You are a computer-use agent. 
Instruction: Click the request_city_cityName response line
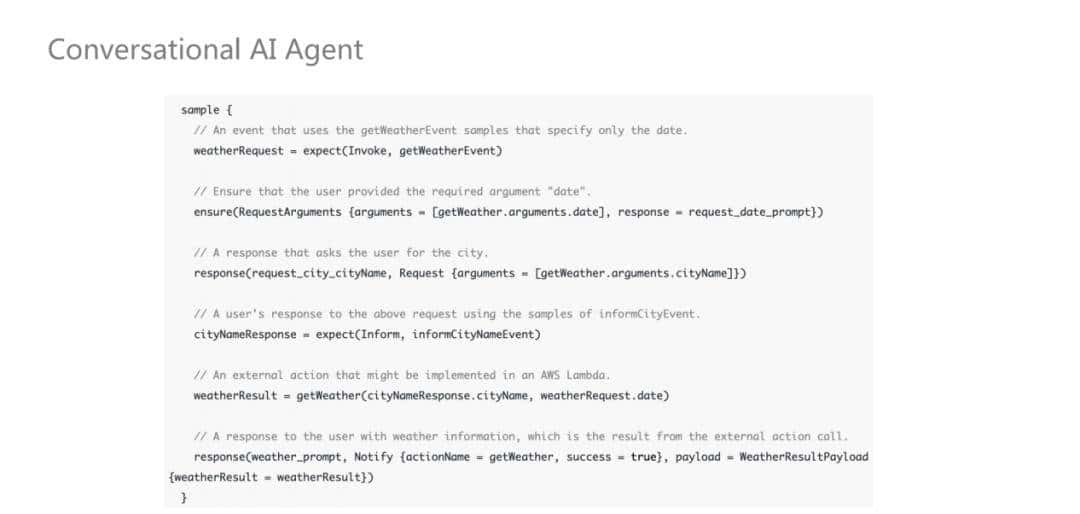click(x=470, y=273)
